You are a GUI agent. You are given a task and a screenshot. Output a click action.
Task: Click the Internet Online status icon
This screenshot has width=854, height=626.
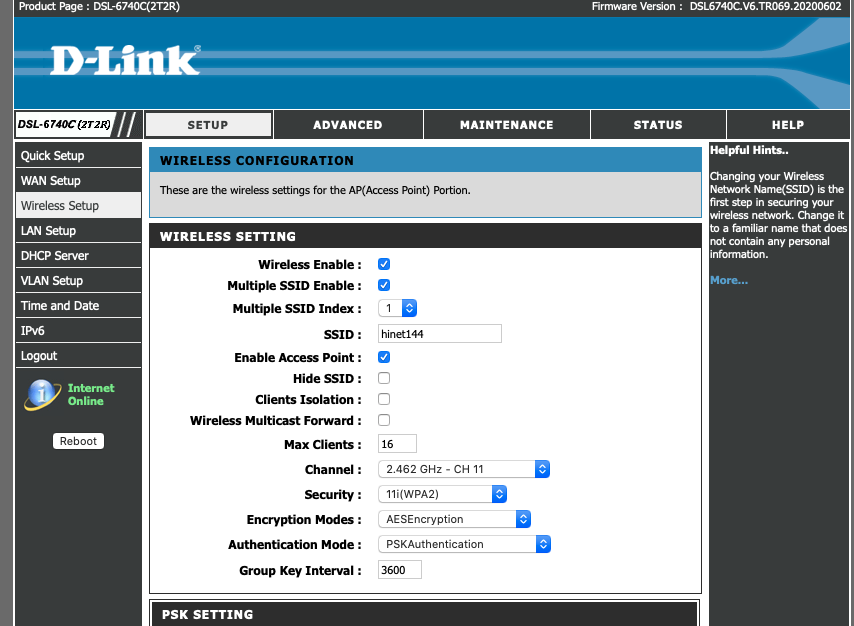[42, 394]
